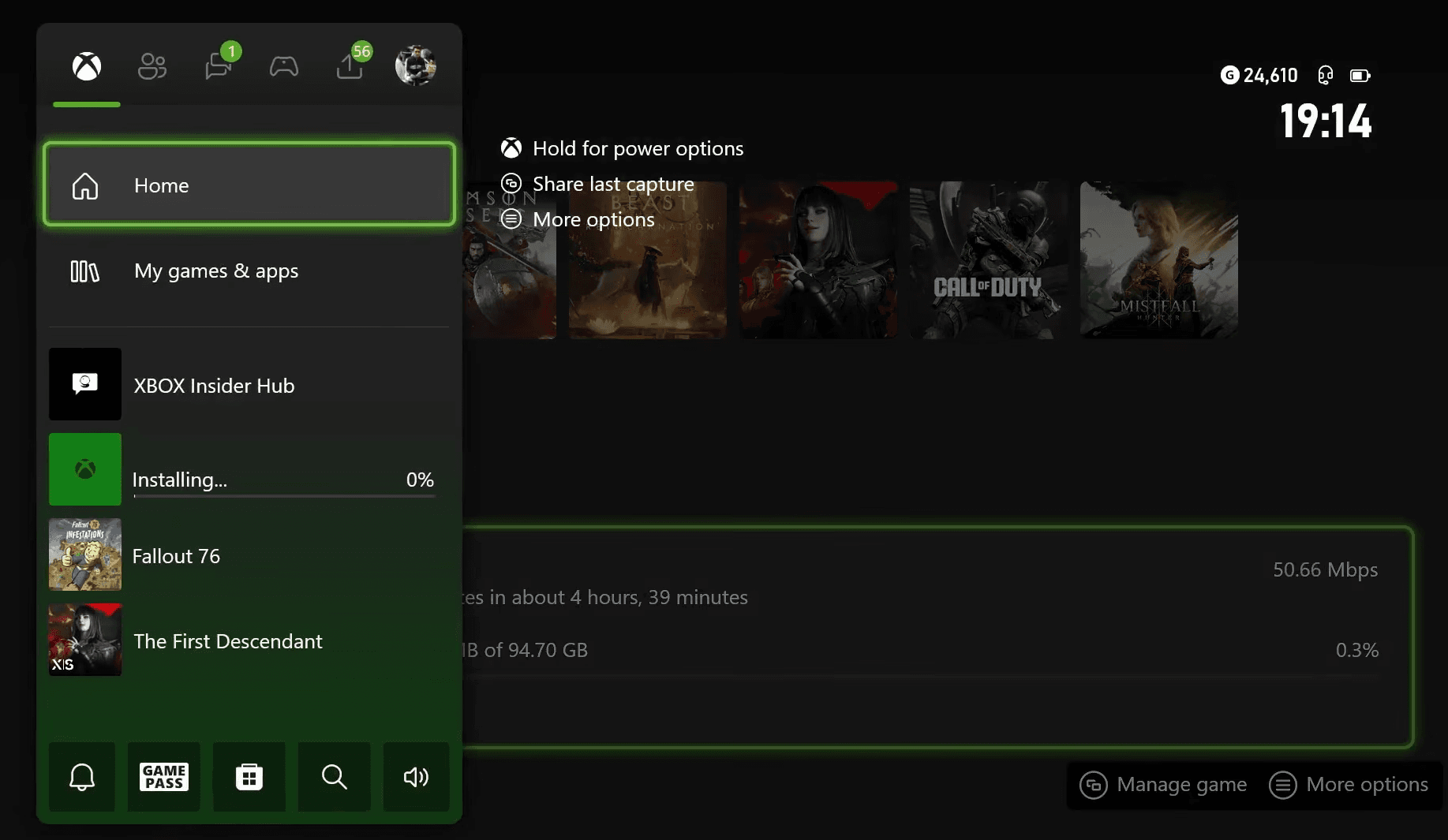Open the Capture & share tab
The image size is (1448, 840).
(350, 66)
